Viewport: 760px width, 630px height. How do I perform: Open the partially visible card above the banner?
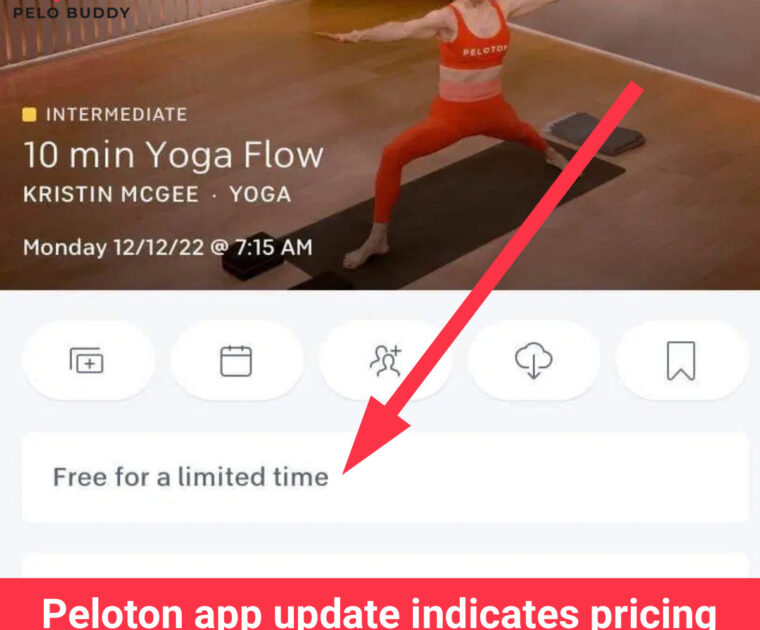tap(385, 565)
